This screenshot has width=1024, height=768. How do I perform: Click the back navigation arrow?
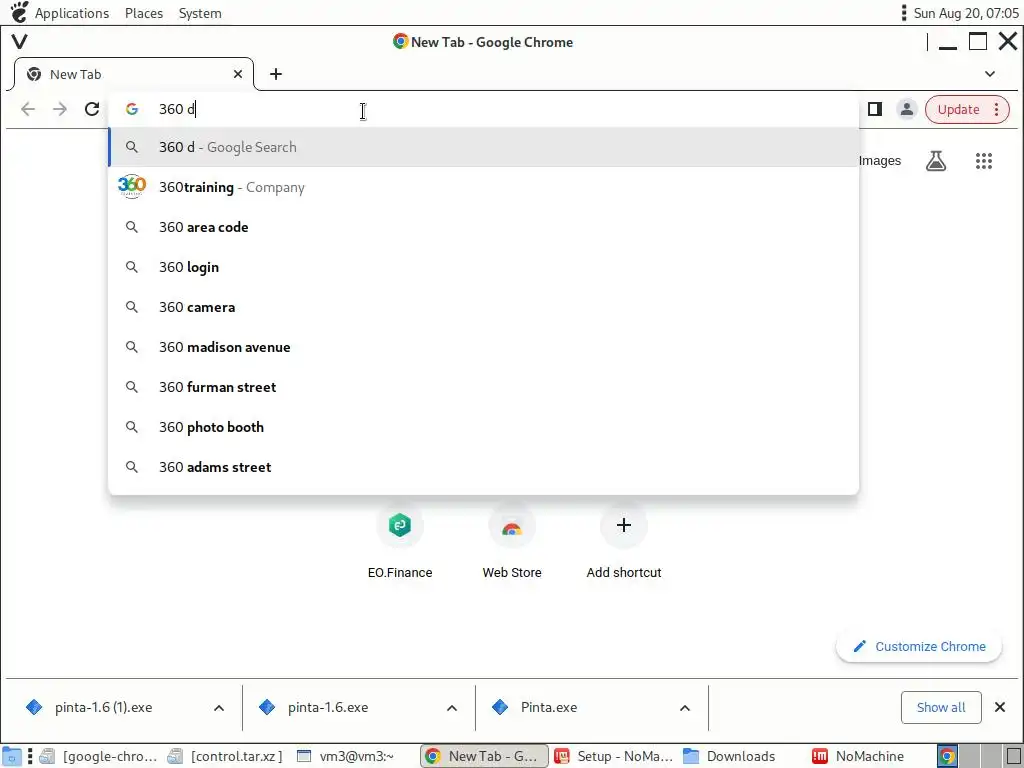click(x=28, y=109)
